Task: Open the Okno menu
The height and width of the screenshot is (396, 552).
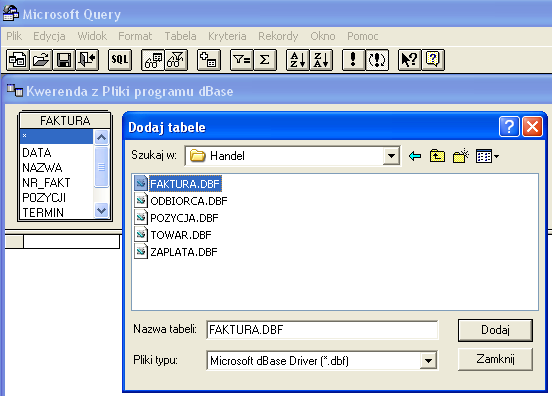Action: click(x=322, y=36)
